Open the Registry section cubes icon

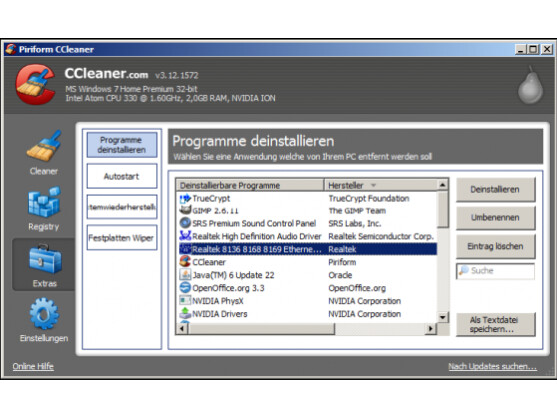(44, 201)
